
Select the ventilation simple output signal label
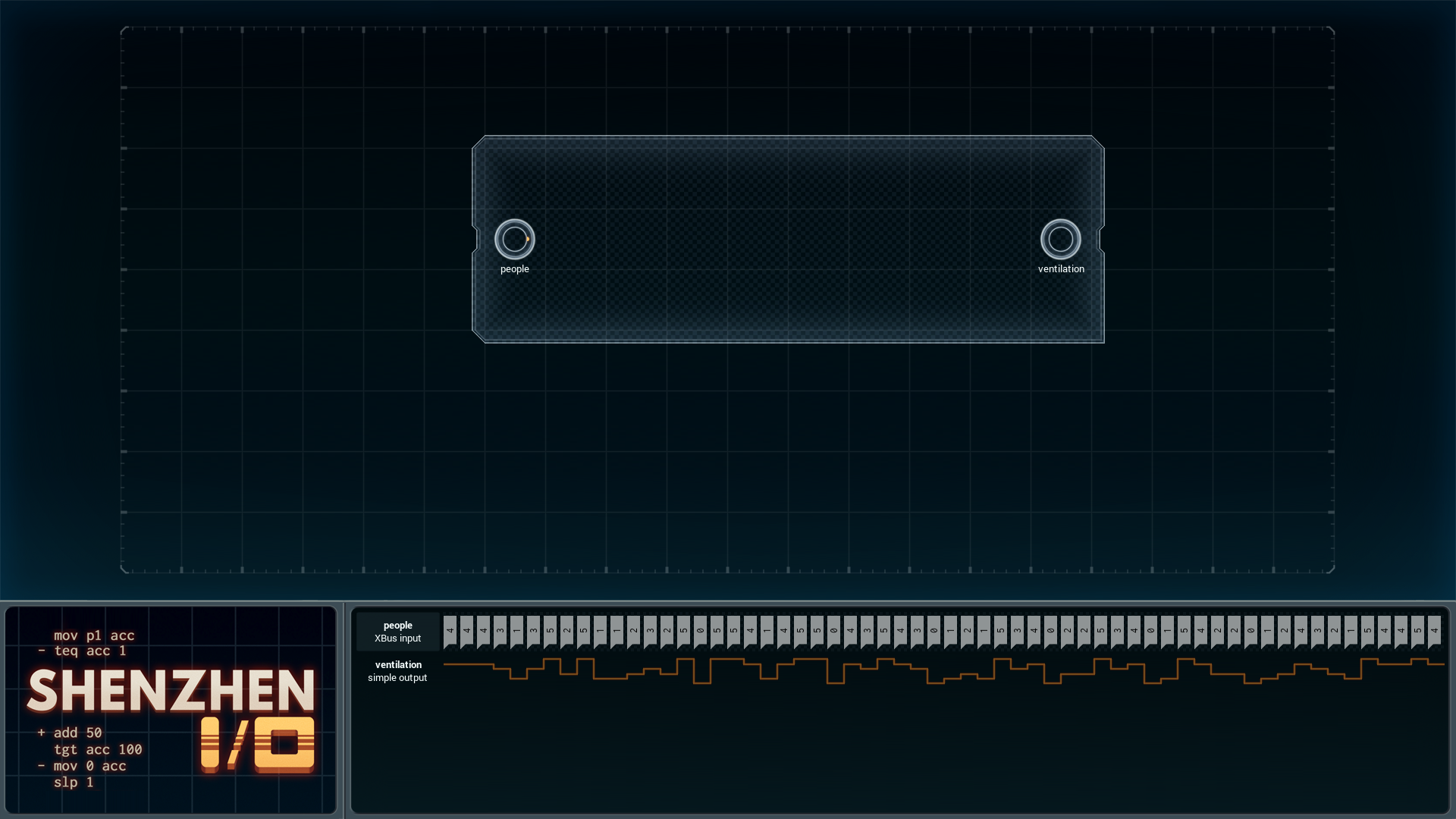pos(398,671)
